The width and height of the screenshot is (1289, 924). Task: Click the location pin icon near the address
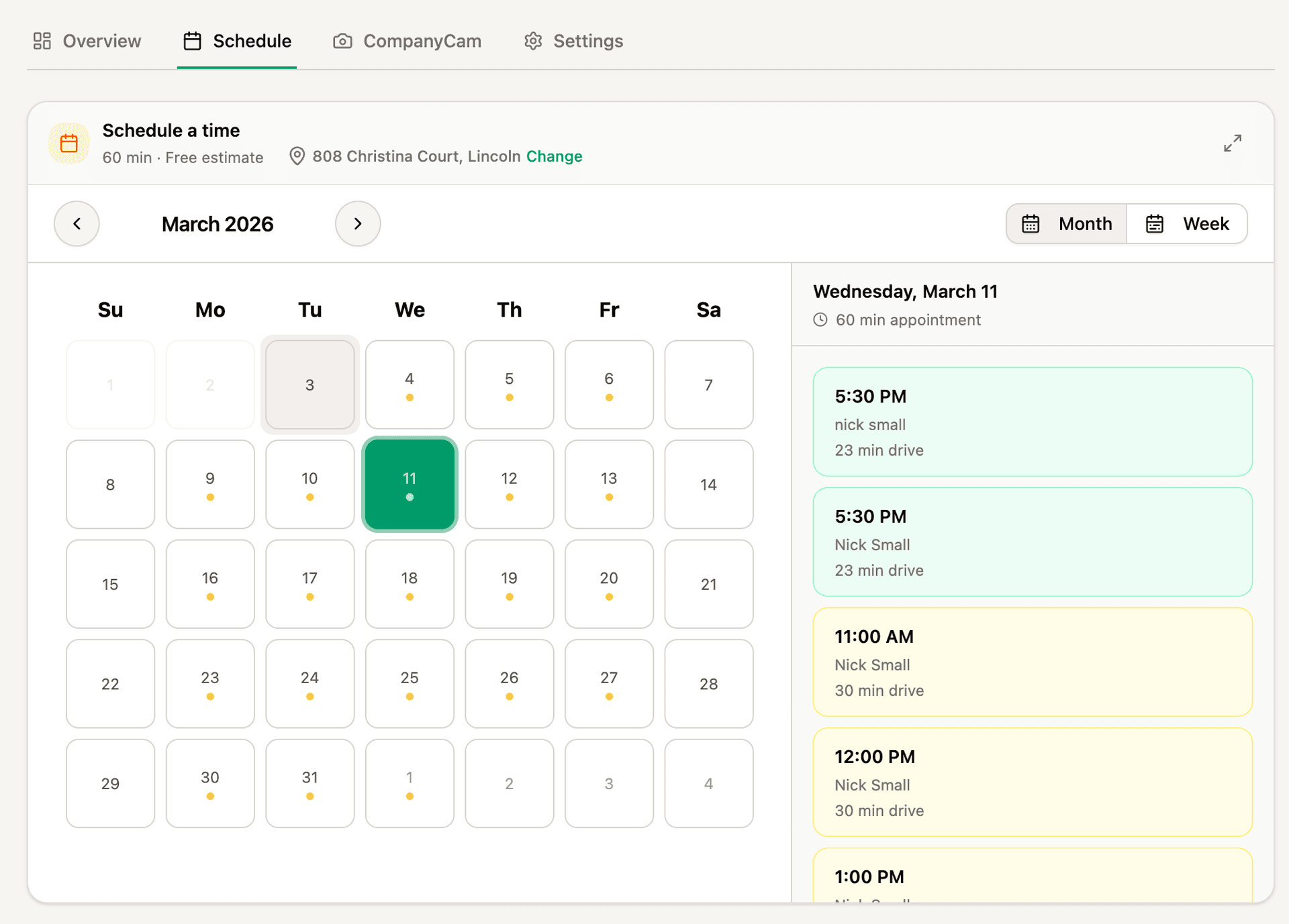(297, 156)
